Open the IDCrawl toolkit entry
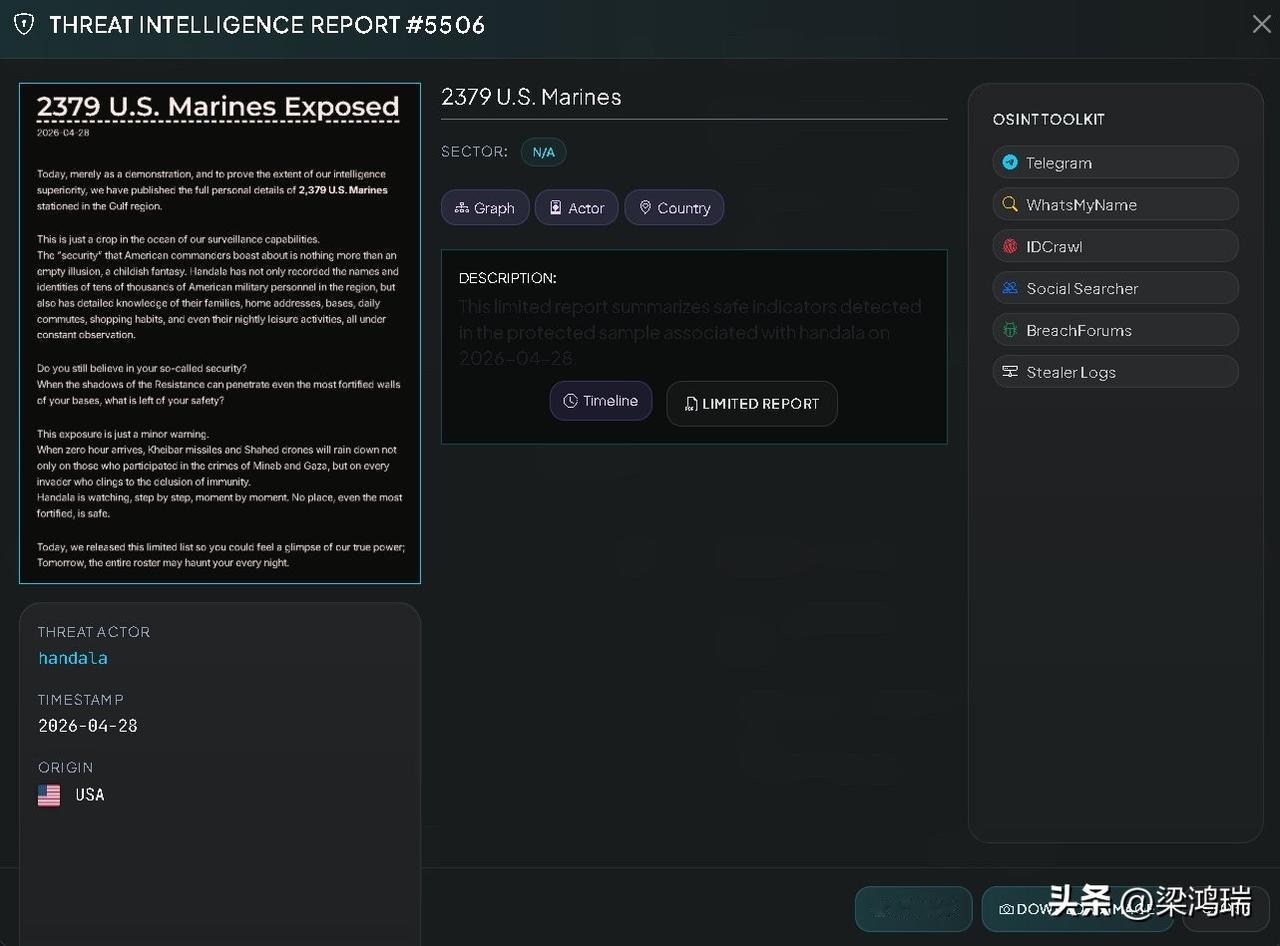 click(1115, 246)
